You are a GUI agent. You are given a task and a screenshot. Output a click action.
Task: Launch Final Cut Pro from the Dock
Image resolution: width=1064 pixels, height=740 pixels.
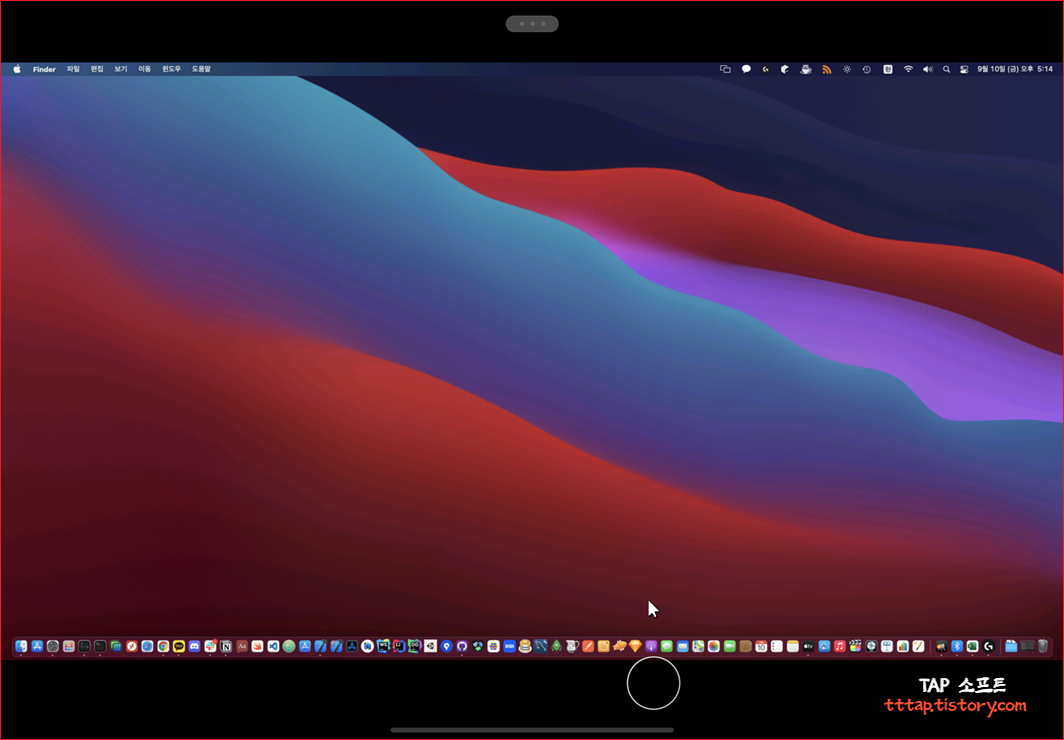point(855,646)
